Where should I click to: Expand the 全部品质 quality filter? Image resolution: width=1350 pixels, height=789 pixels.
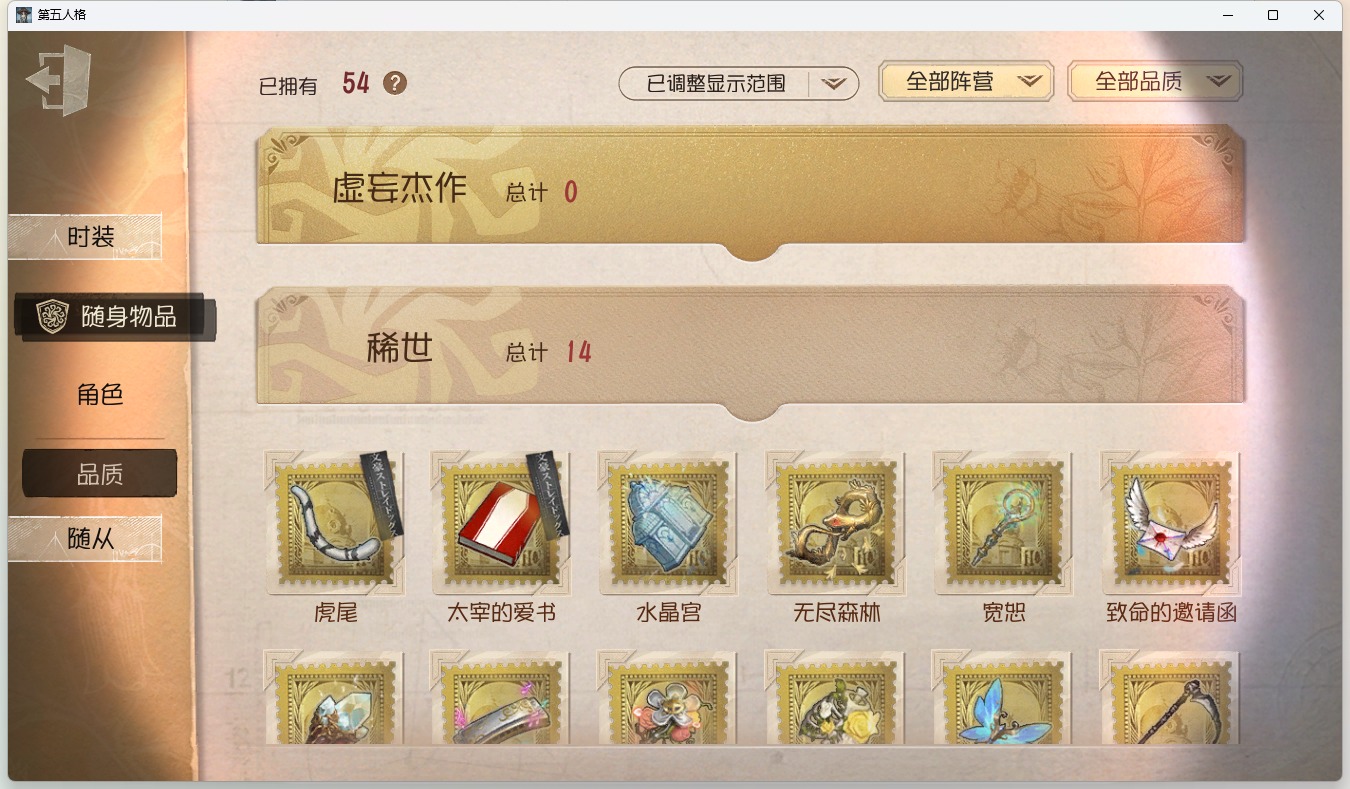point(1155,82)
